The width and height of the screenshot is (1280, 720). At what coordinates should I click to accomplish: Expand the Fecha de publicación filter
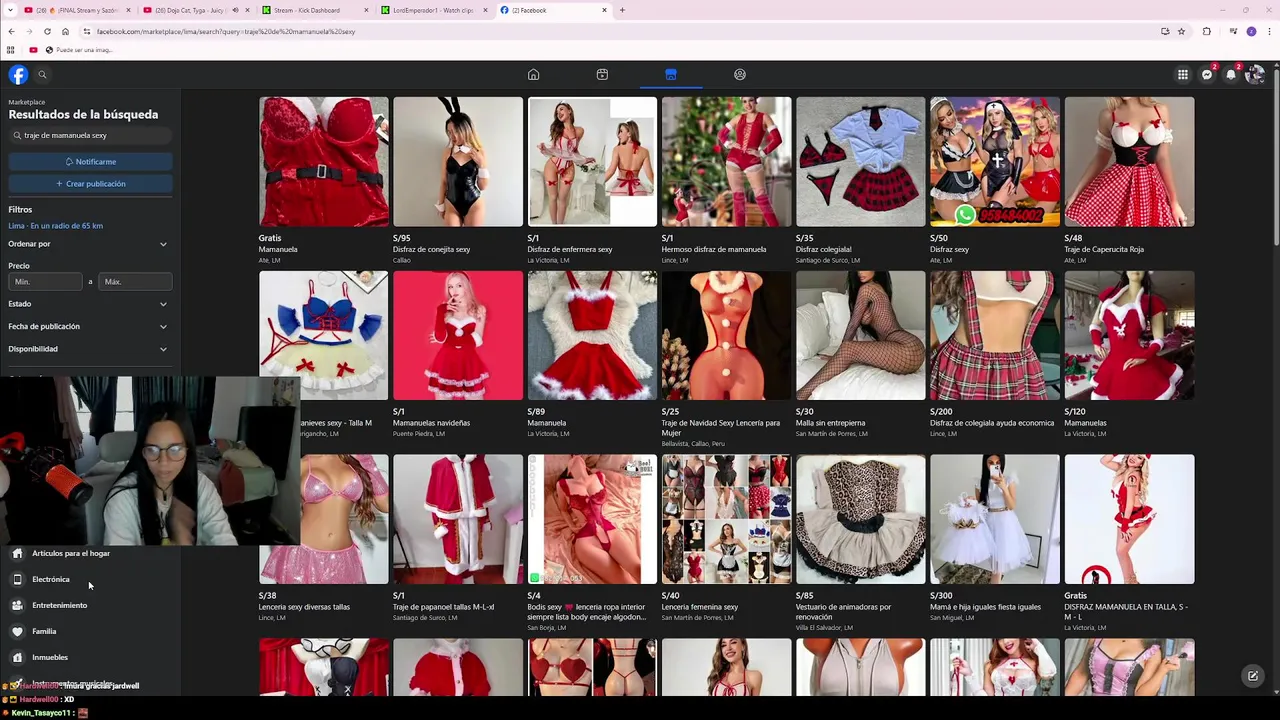tap(88, 326)
